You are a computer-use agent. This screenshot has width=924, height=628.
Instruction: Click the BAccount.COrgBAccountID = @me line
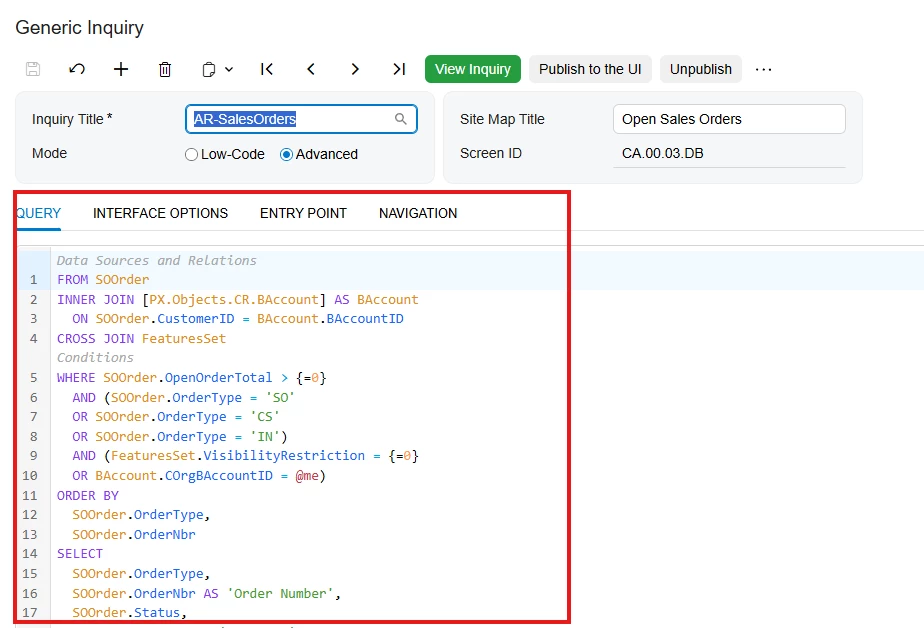tap(199, 475)
